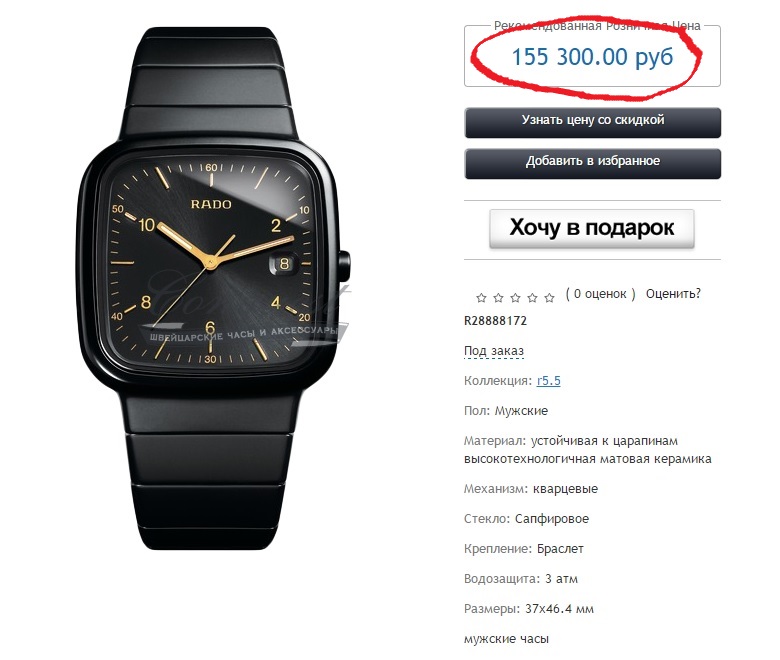
Task: Give a four-star rating
Action: pos(532,298)
